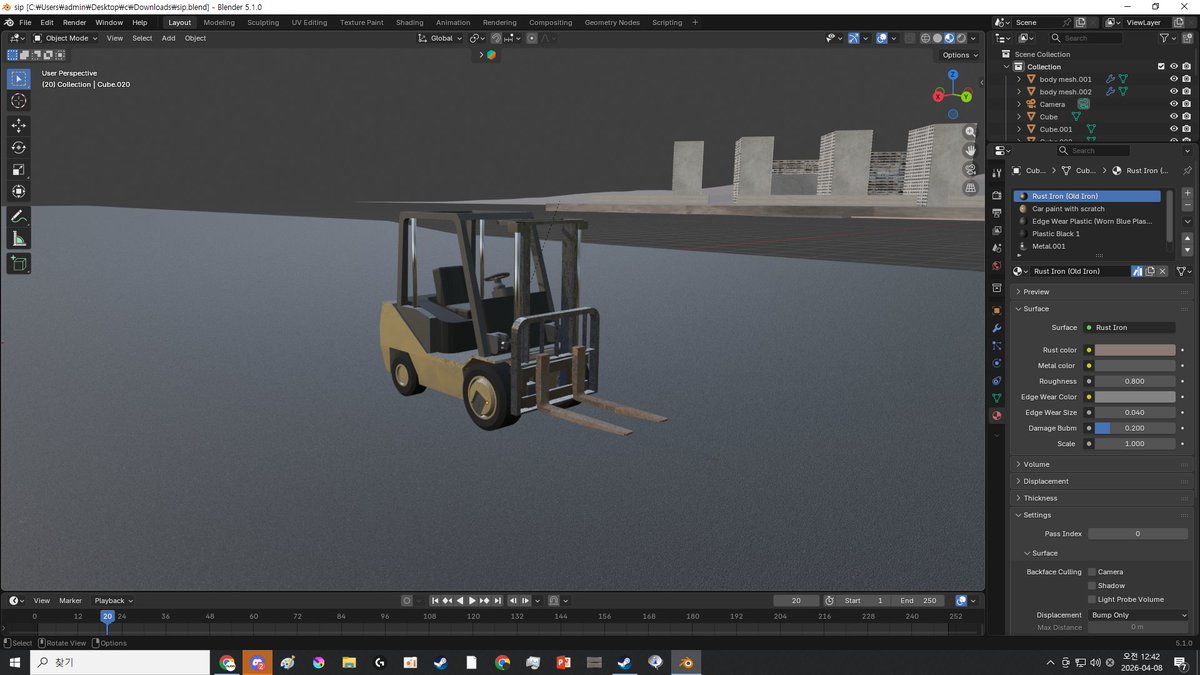Enable Light Probe Volume checkbox
Screen dimensions: 1200x675
click(1092, 599)
